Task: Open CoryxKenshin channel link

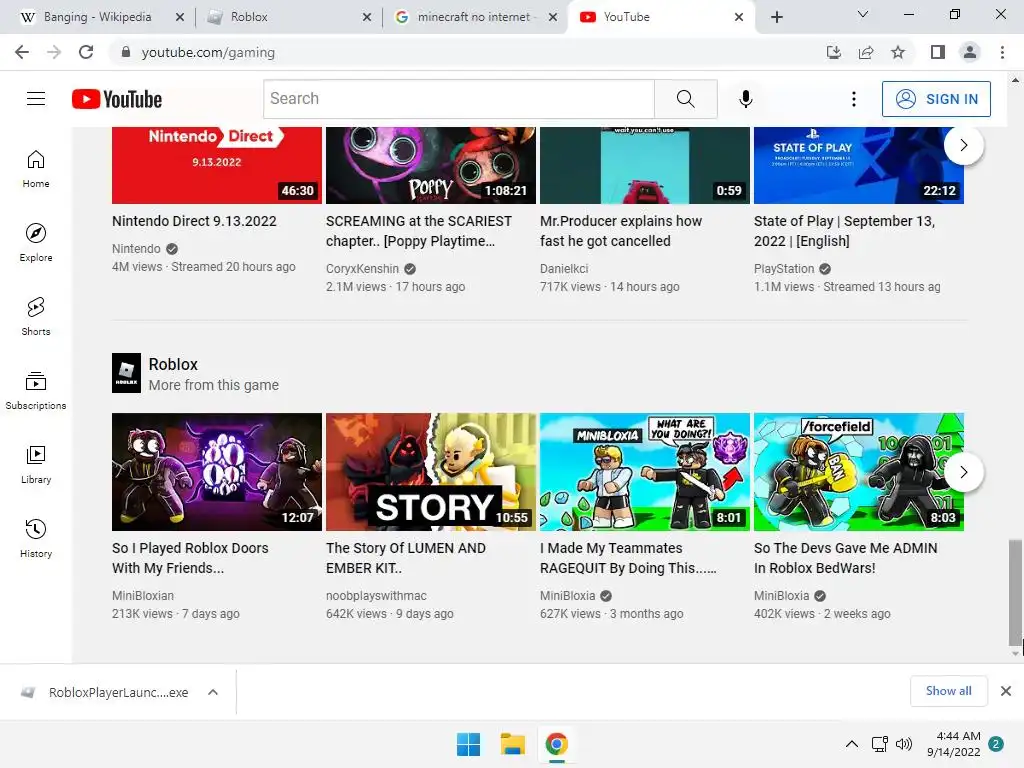Action: pyautogui.click(x=362, y=268)
